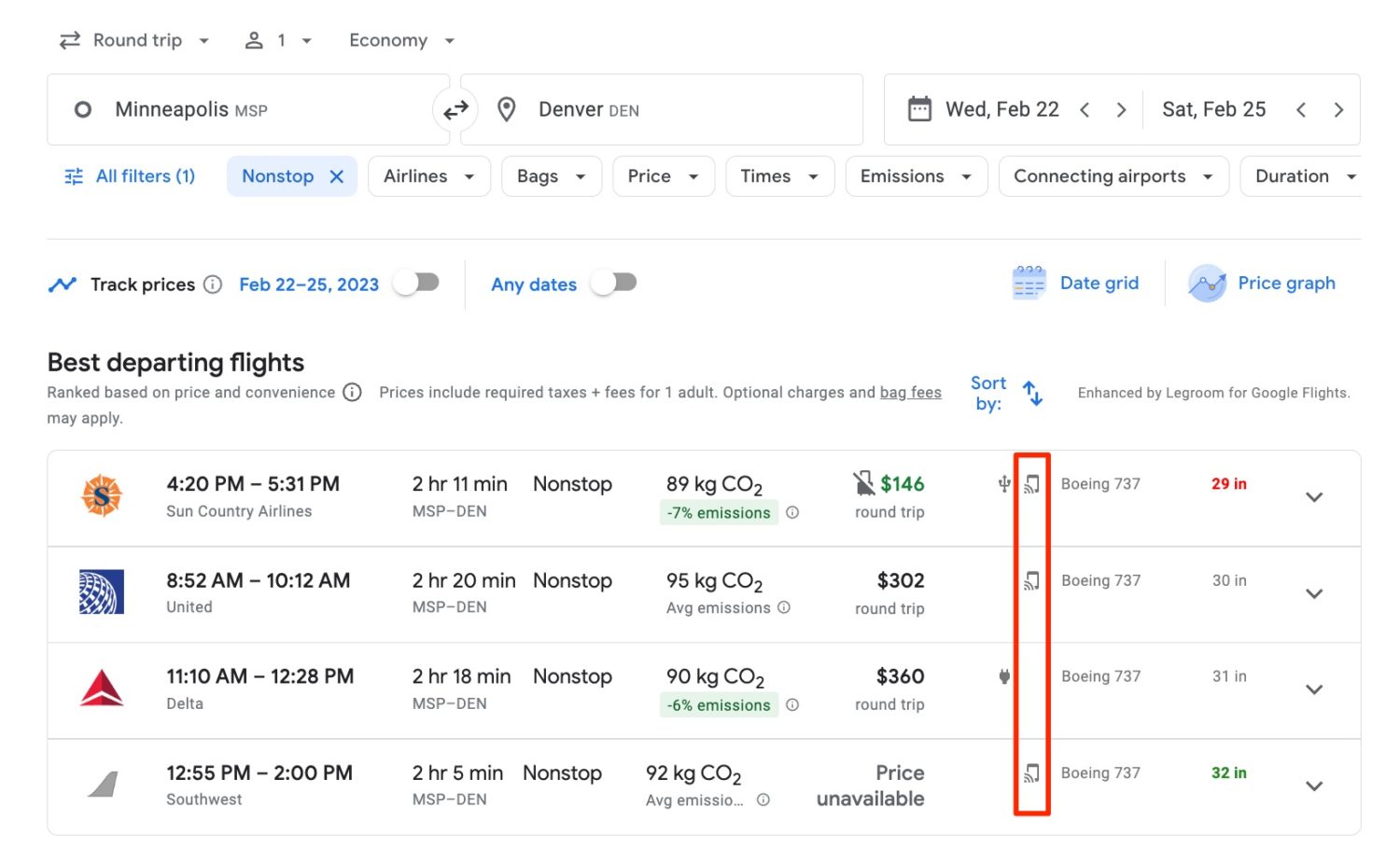This screenshot has width=1400, height=862.
Task: Open the bag fees link
Action: (x=910, y=392)
